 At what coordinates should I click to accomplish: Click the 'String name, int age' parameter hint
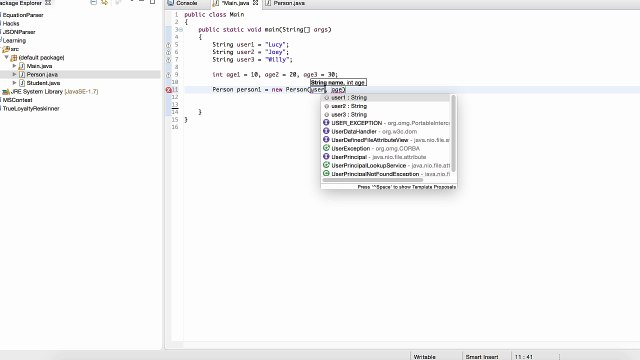(x=338, y=82)
